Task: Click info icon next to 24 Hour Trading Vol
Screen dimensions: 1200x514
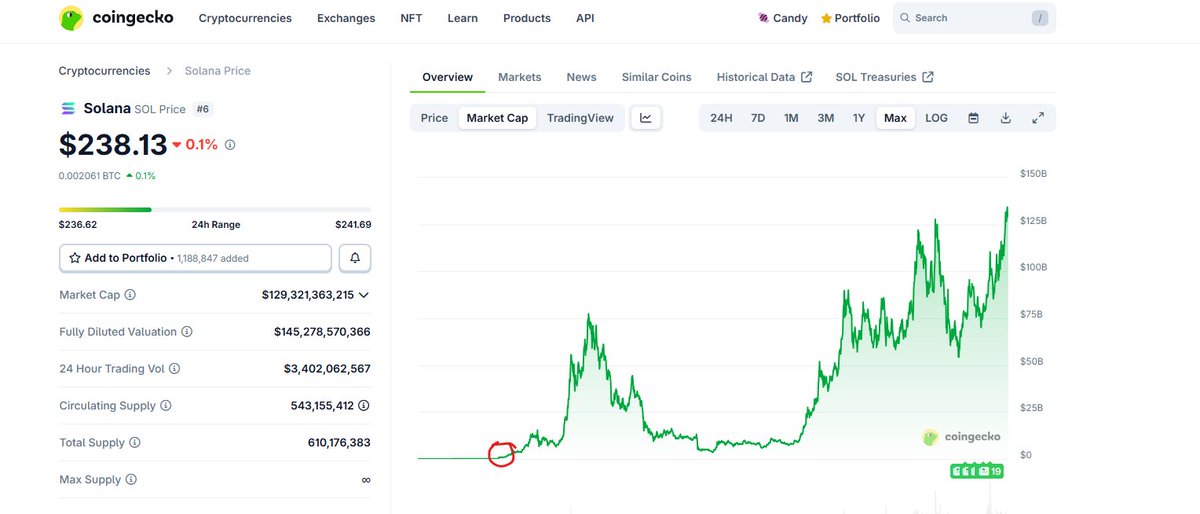Action: tap(174, 369)
